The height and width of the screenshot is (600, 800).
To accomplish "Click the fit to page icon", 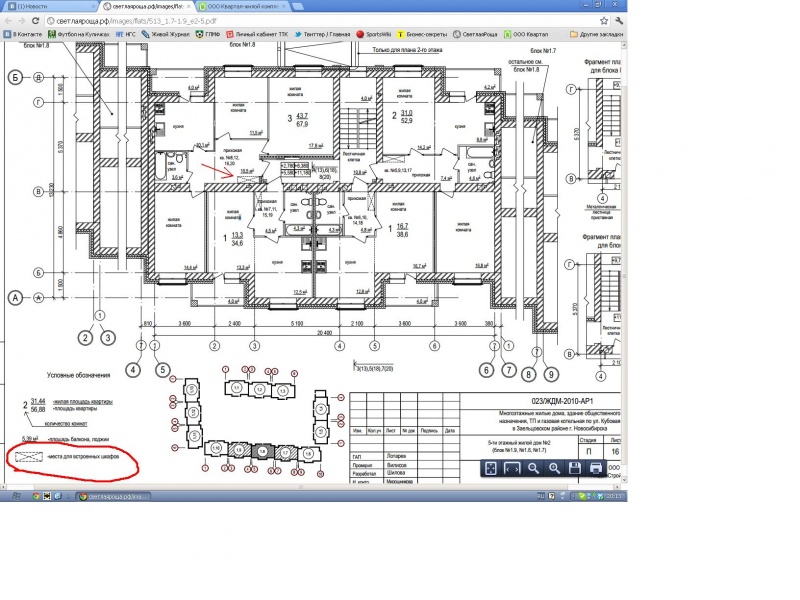I will (x=491, y=468).
